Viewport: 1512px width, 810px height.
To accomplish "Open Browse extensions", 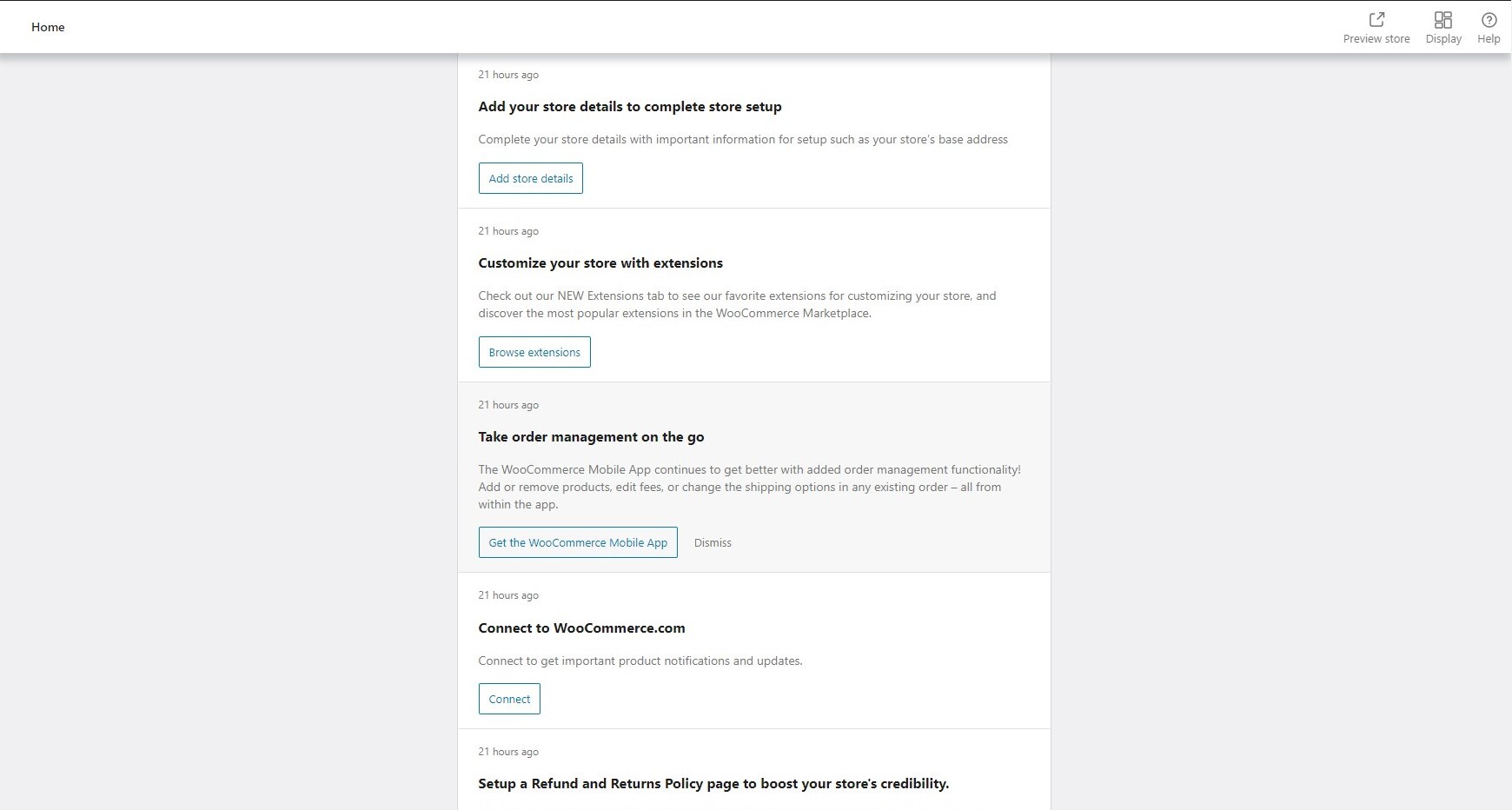I will click(x=534, y=352).
